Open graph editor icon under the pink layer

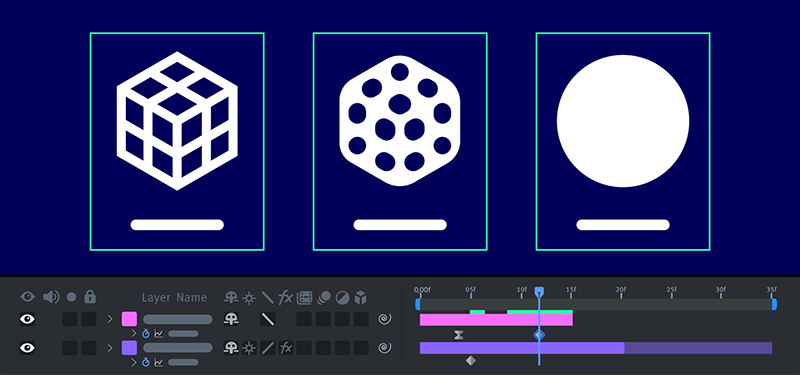coord(159,334)
